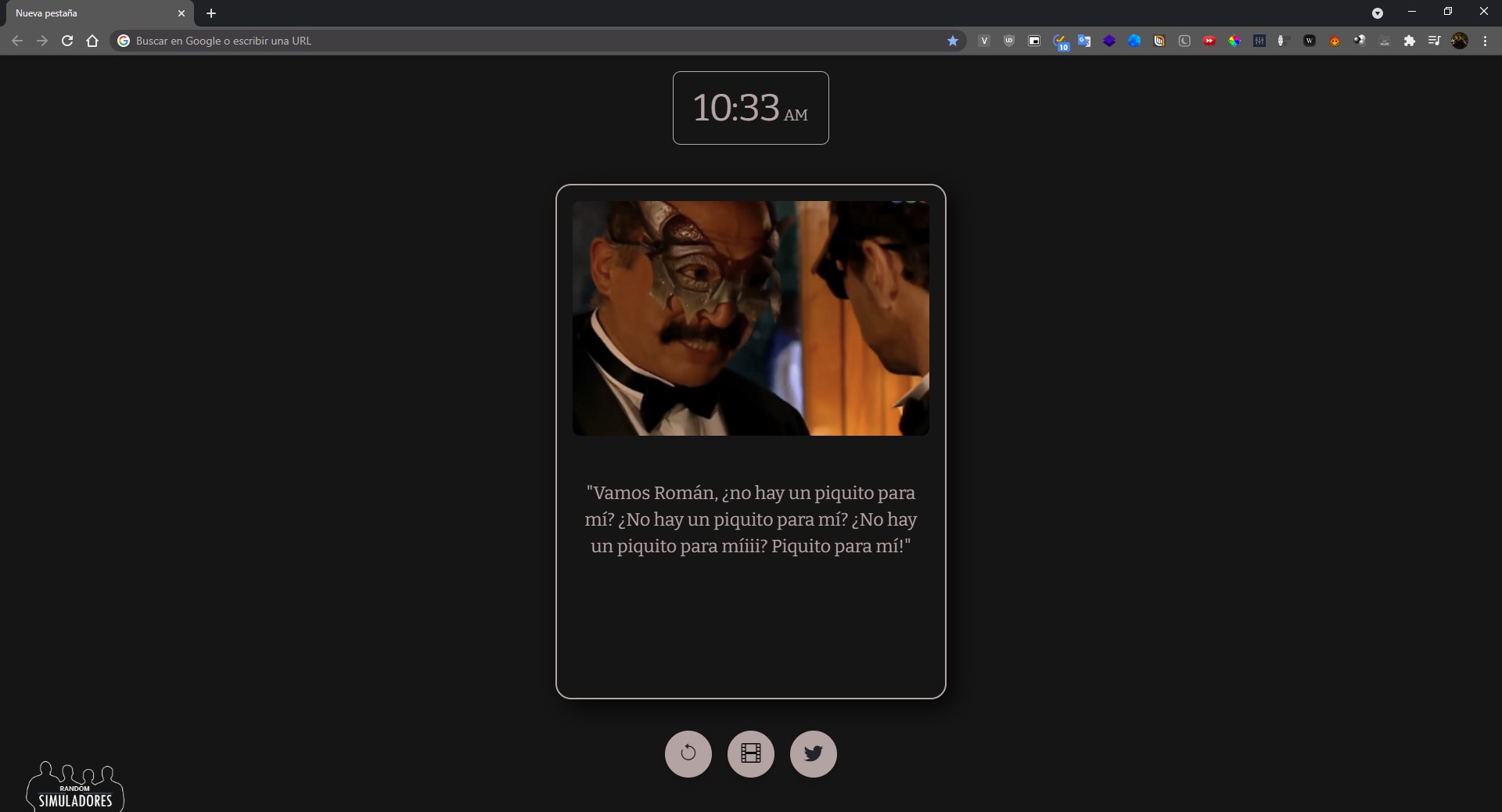Open a new tab with plus button
Viewport: 1502px width, 812px height.
pyautogui.click(x=211, y=13)
